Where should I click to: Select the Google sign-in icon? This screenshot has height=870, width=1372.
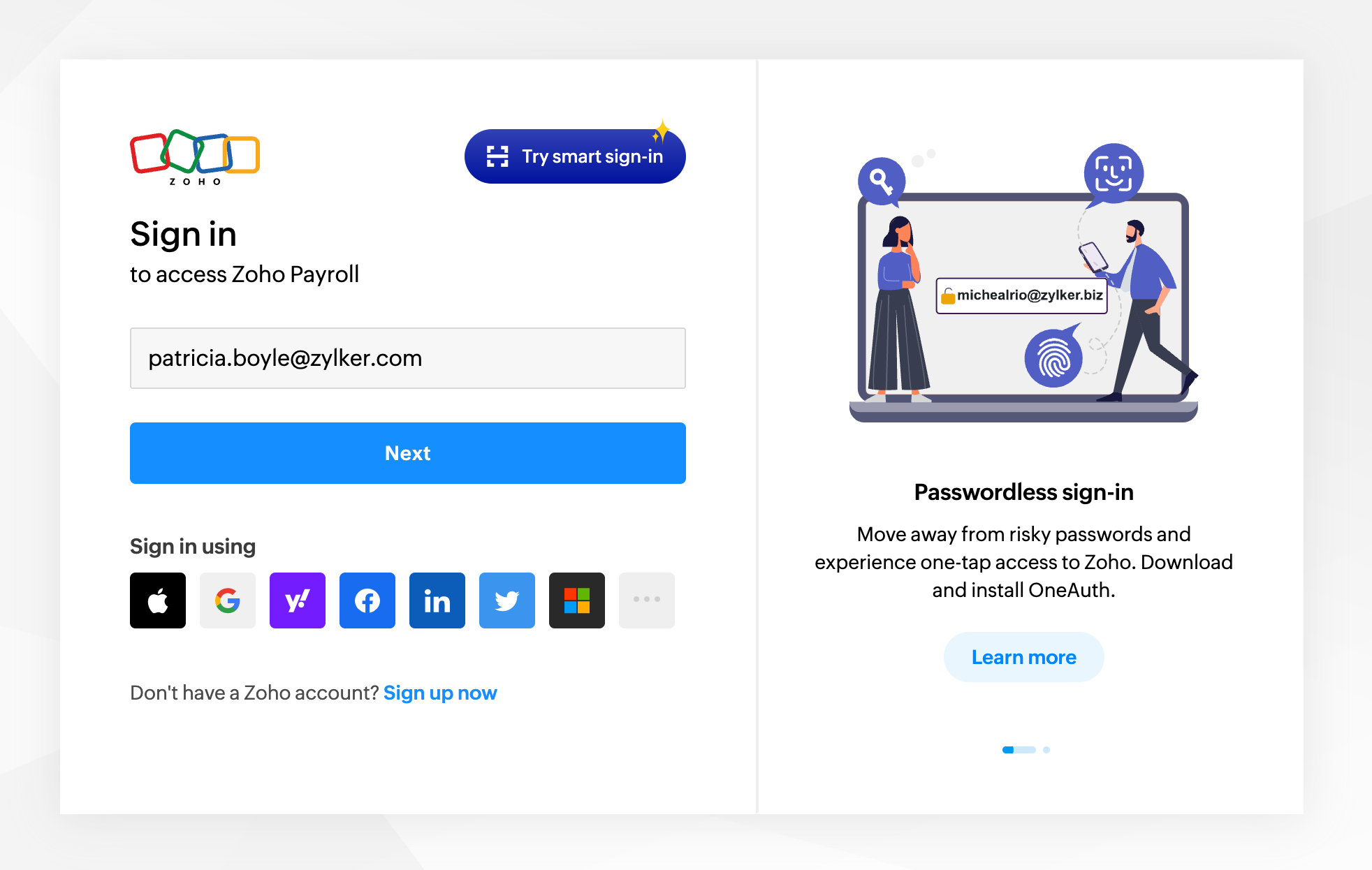pos(226,601)
